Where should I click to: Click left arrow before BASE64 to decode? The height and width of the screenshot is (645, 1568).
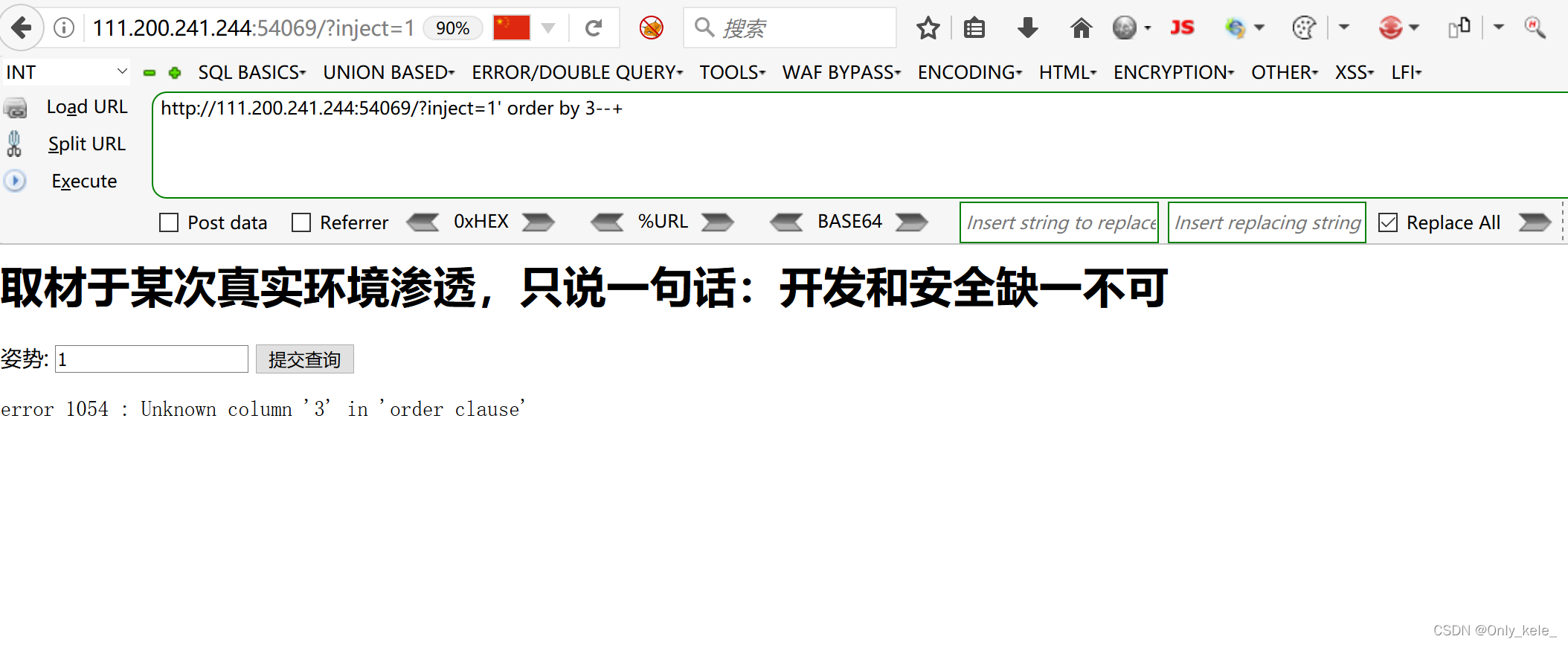tap(786, 222)
